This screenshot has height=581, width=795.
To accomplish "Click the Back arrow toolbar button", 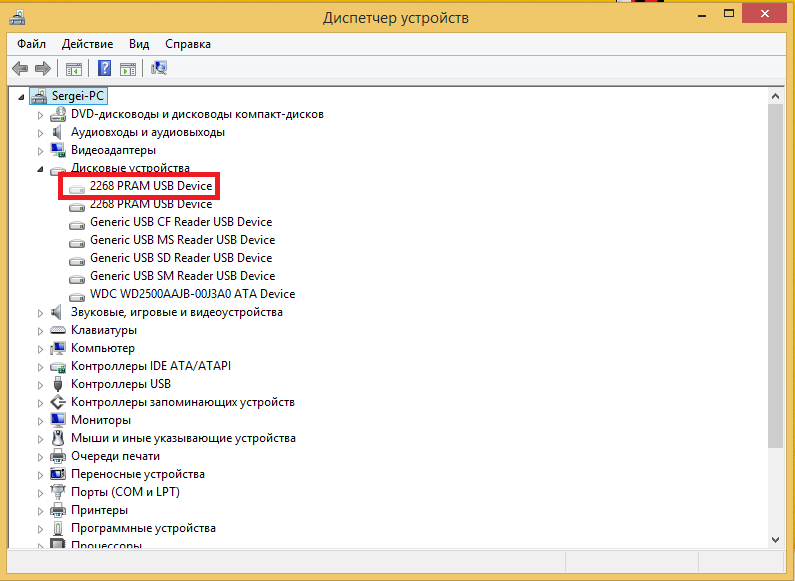I will tap(19, 68).
